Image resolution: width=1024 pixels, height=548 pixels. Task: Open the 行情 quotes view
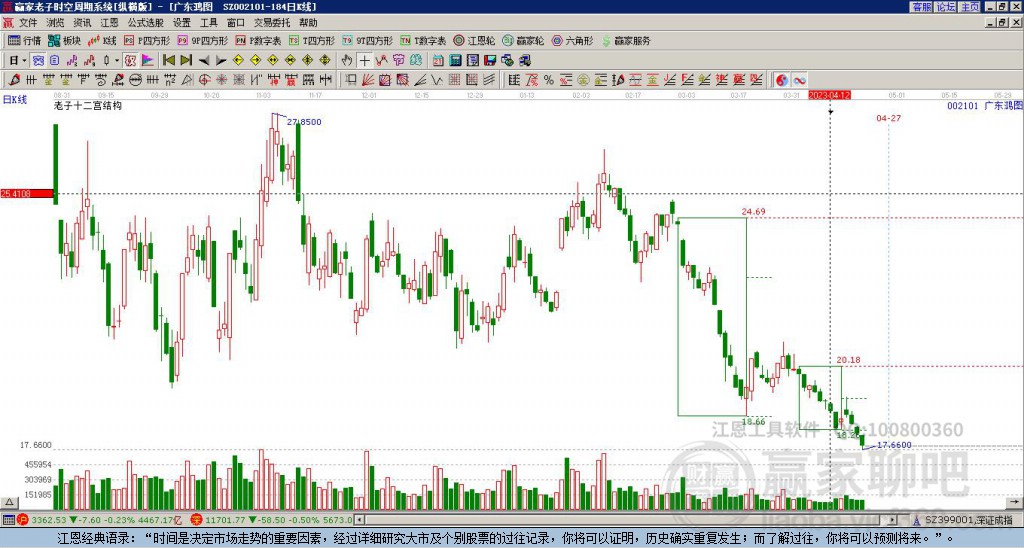[24, 40]
